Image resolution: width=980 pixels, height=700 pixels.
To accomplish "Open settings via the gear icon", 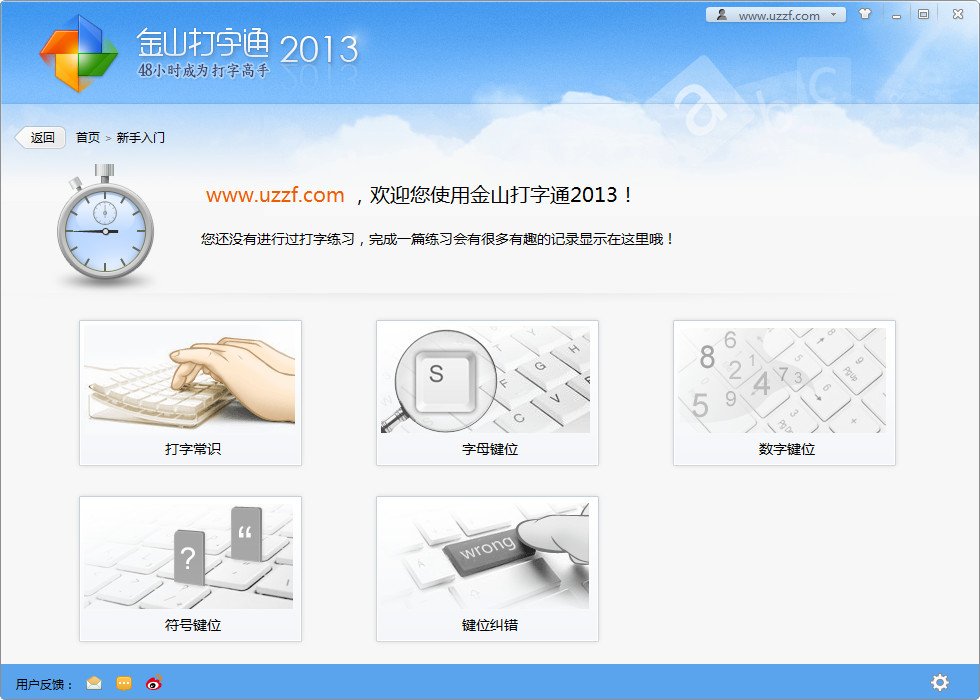I will coord(939,682).
